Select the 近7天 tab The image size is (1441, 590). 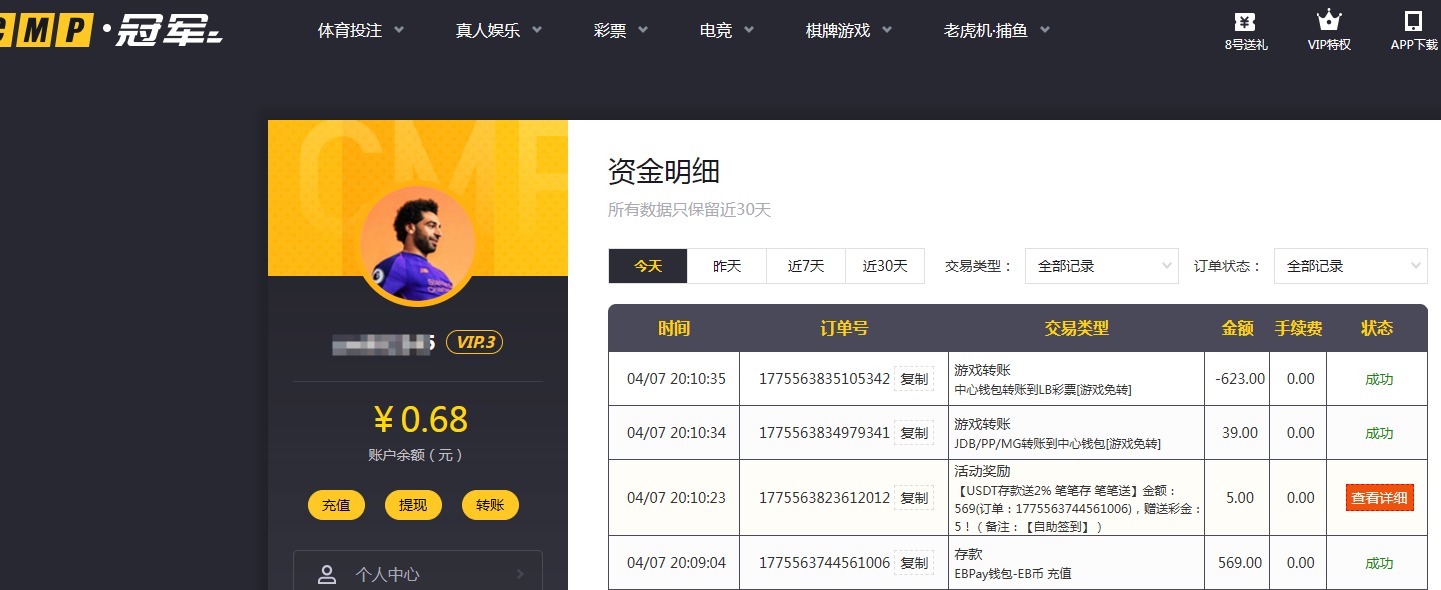tap(805, 266)
